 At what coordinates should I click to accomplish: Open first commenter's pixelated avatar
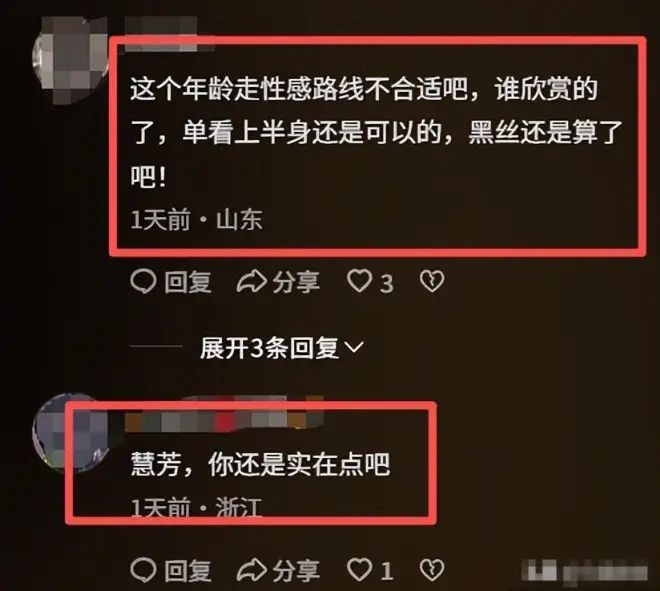click(x=70, y=59)
